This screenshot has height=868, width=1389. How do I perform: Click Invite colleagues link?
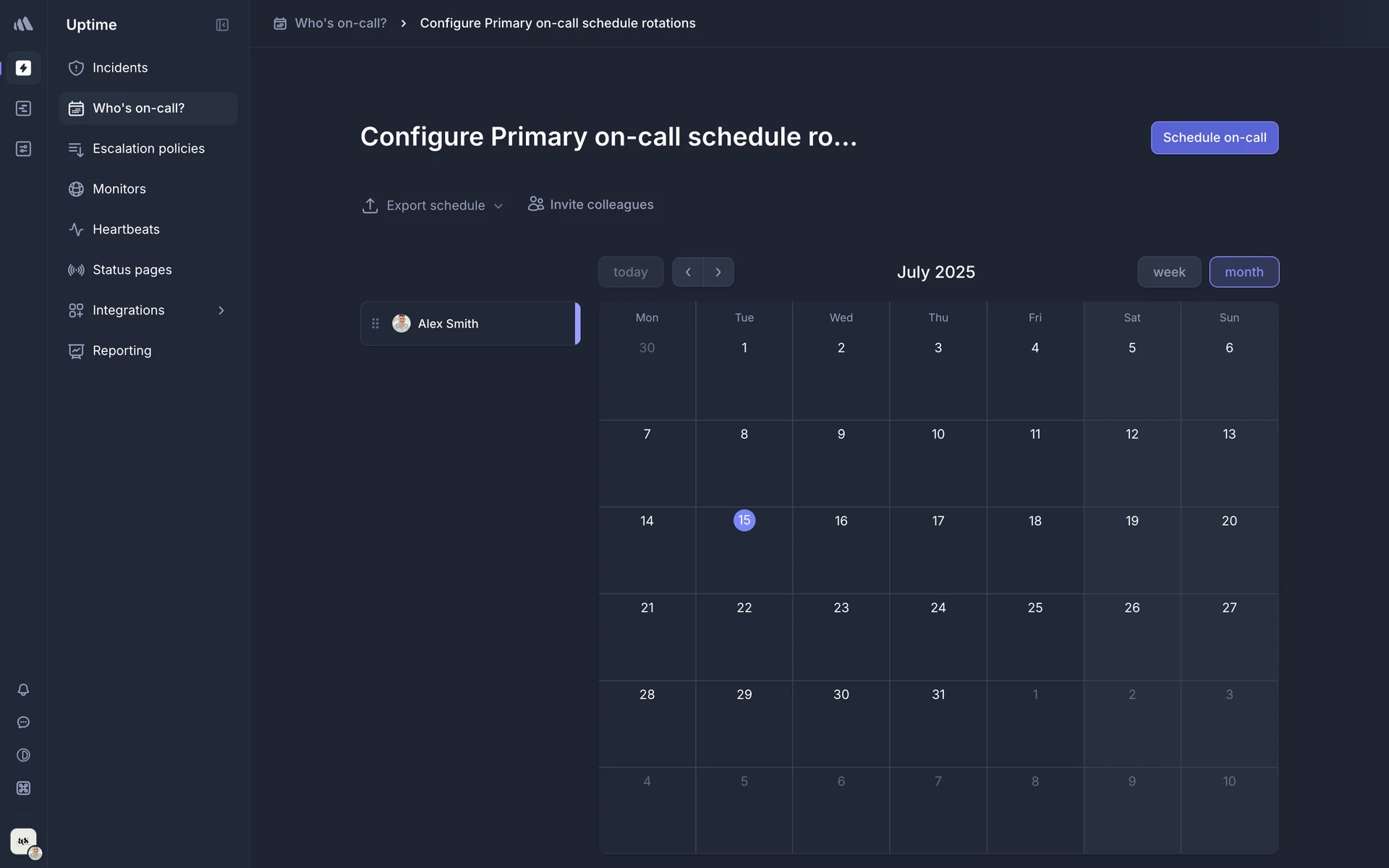[x=591, y=205]
